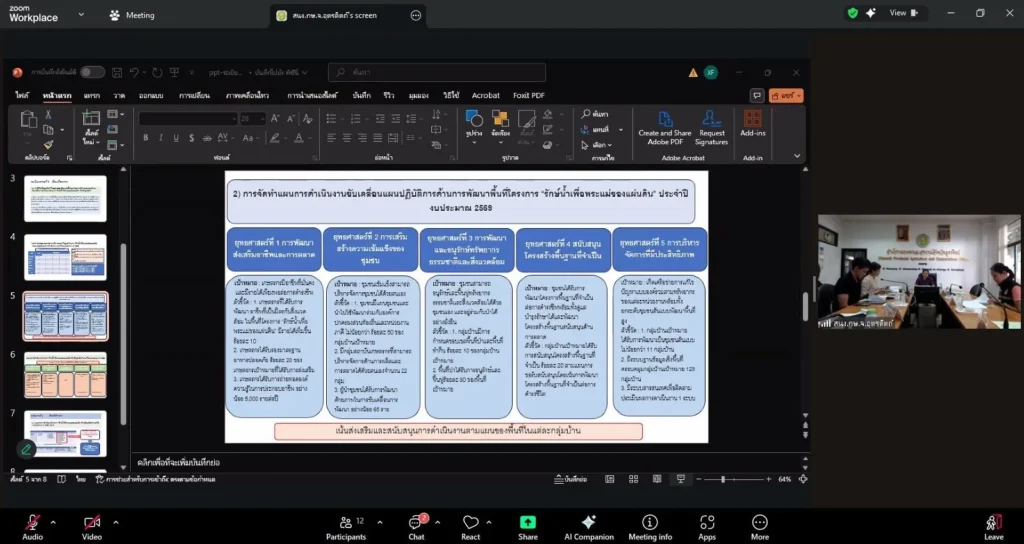Open Meeting info
This screenshot has height=544, width=1024.
point(650,523)
